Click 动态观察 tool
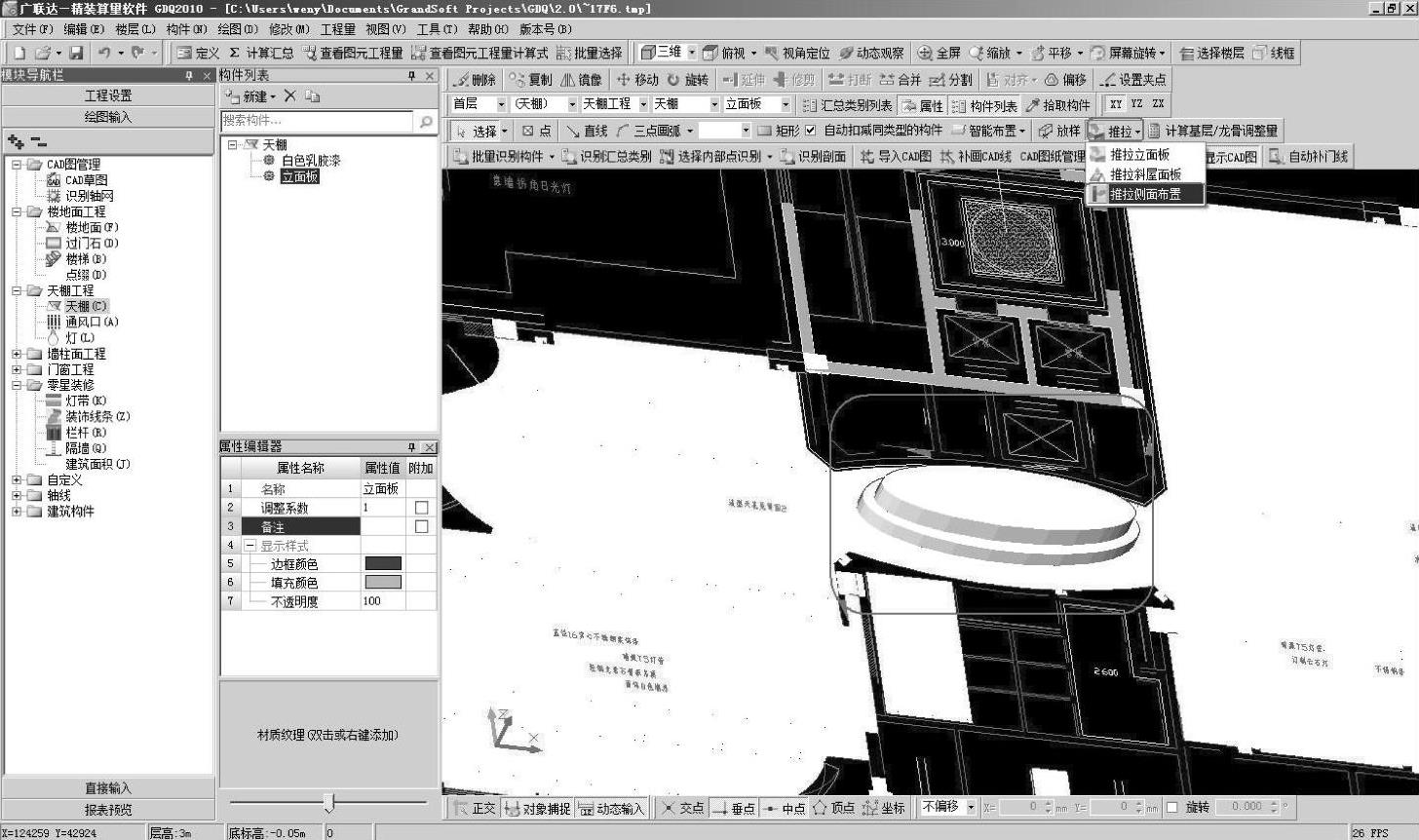Screen dimensions: 1419x840 (871, 53)
